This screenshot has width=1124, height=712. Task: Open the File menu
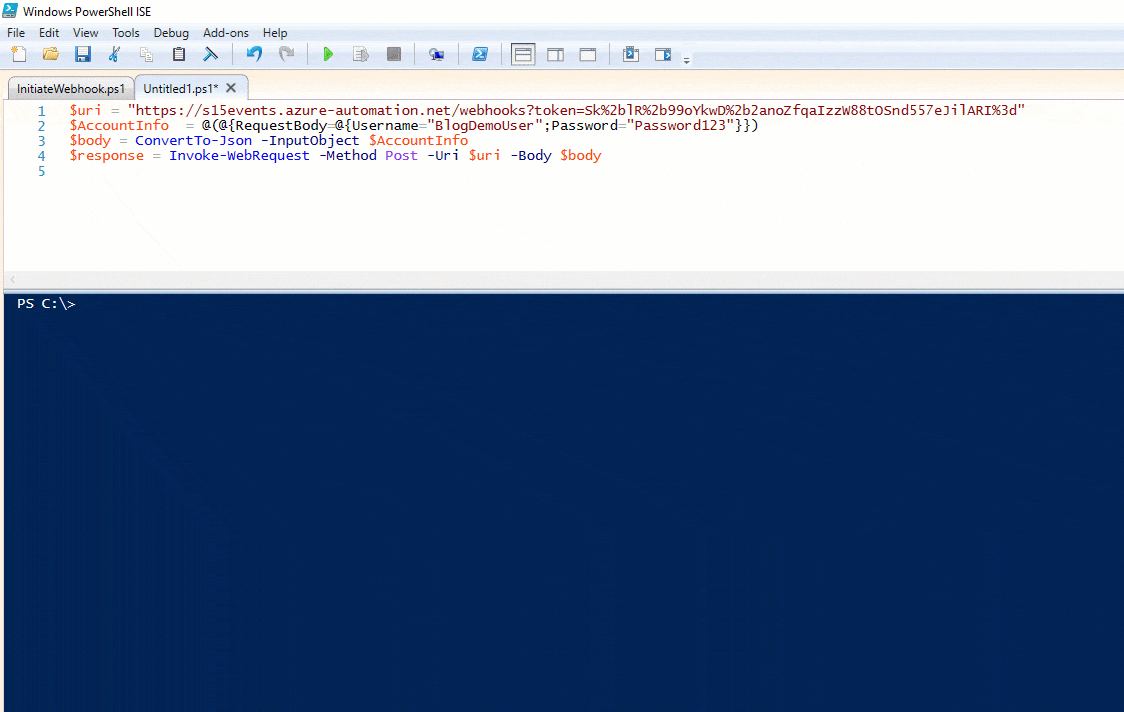(16, 33)
